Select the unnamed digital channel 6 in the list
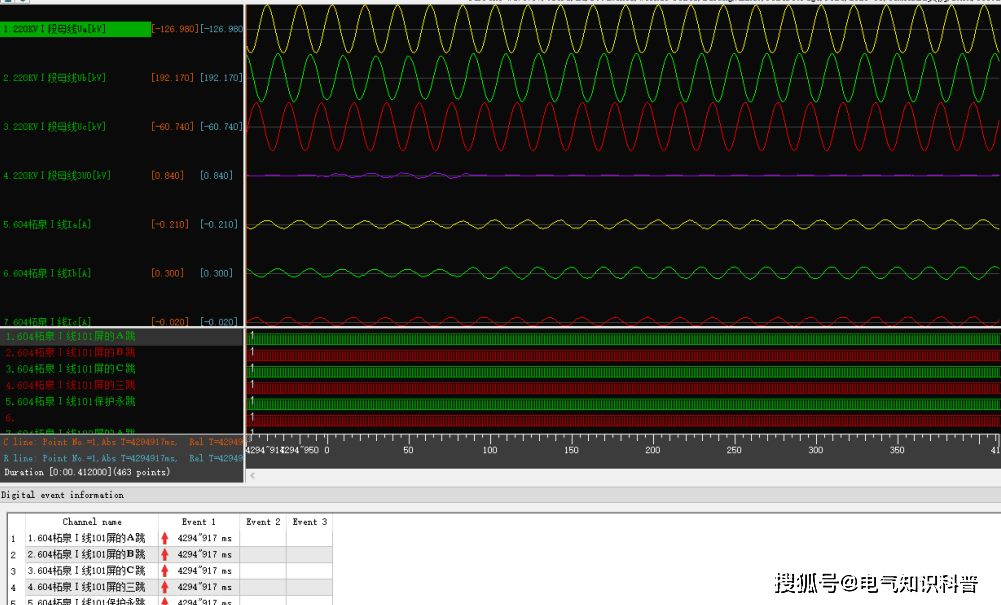 tap(10, 419)
